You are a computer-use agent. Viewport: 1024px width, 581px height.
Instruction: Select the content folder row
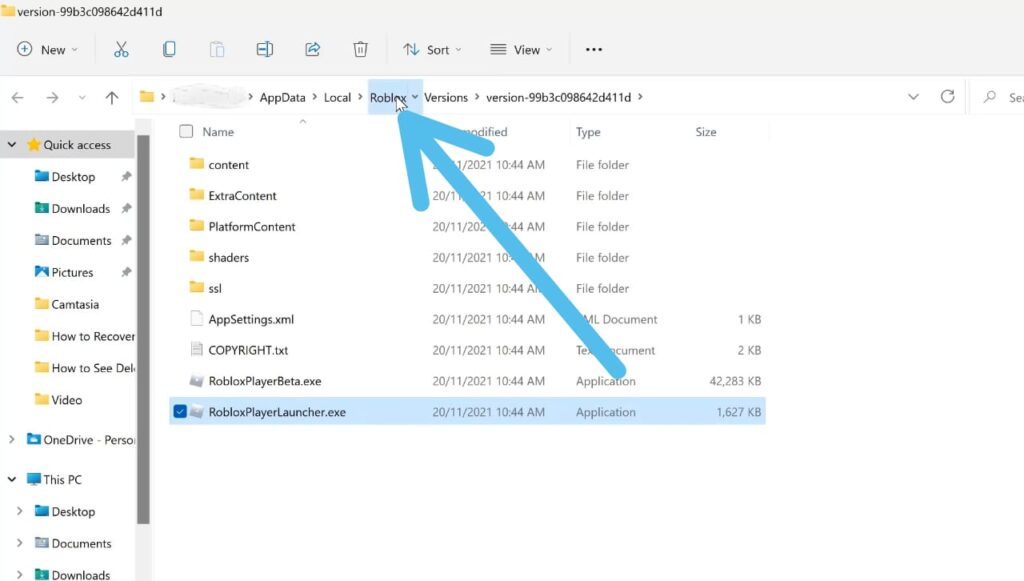pos(467,165)
